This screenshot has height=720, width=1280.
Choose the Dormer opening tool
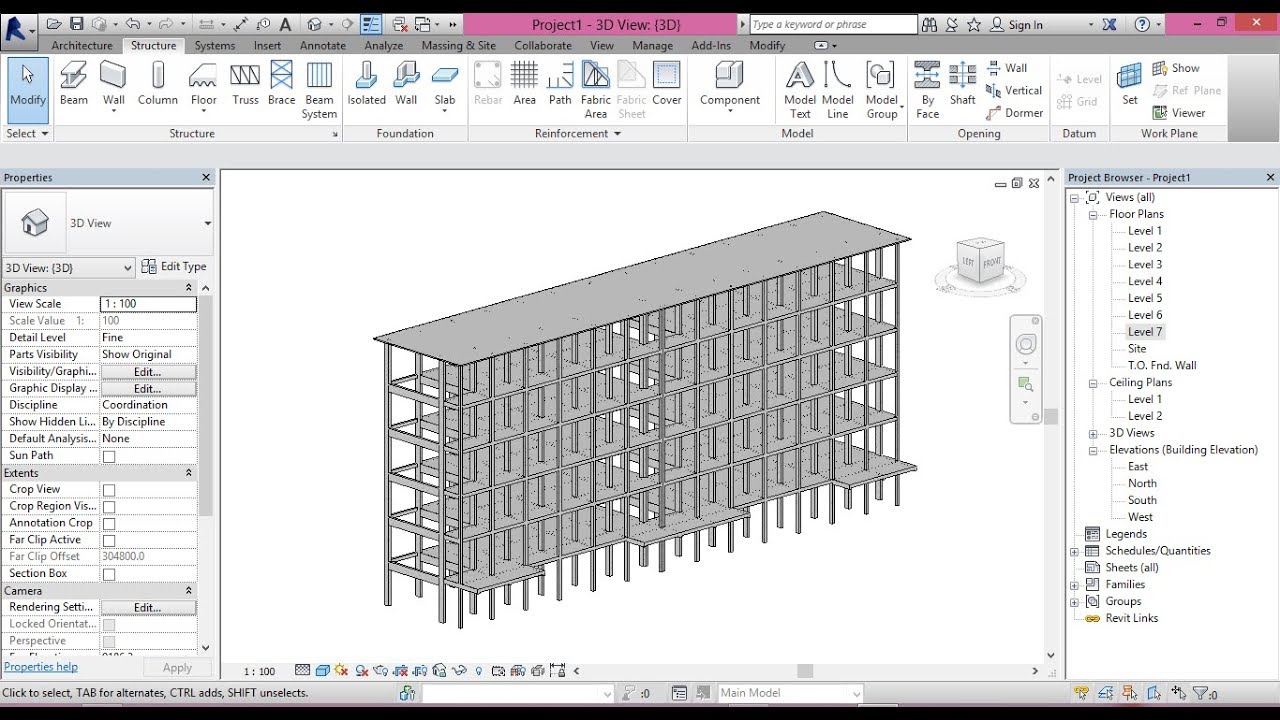click(1014, 113)
